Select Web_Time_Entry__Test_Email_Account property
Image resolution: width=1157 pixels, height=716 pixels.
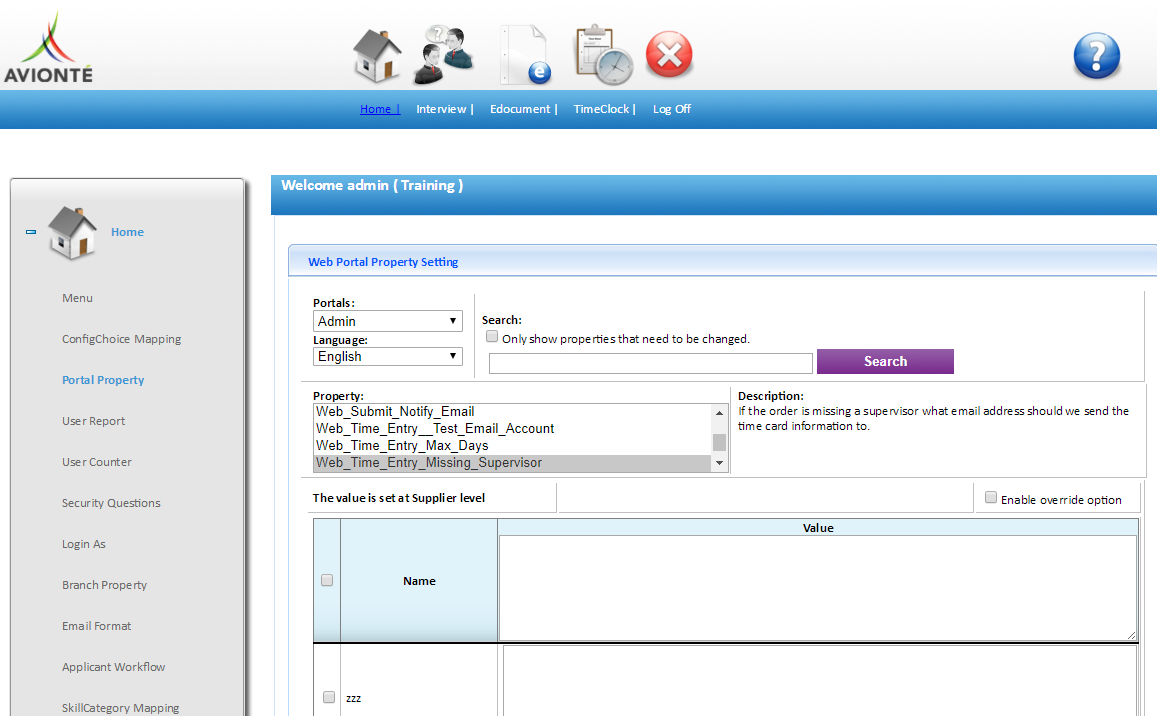513,429
